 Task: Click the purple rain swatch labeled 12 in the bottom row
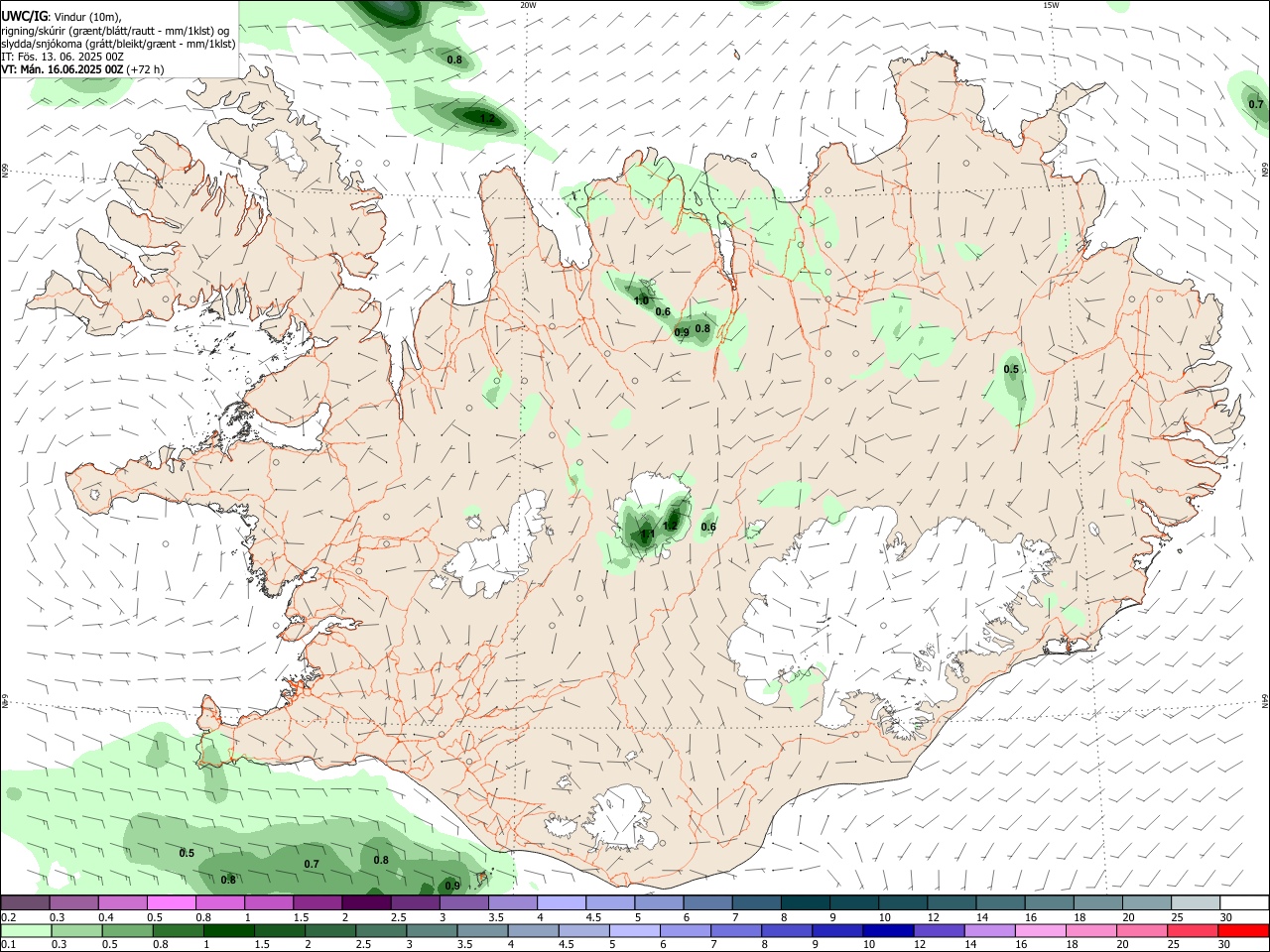point(939,931)
